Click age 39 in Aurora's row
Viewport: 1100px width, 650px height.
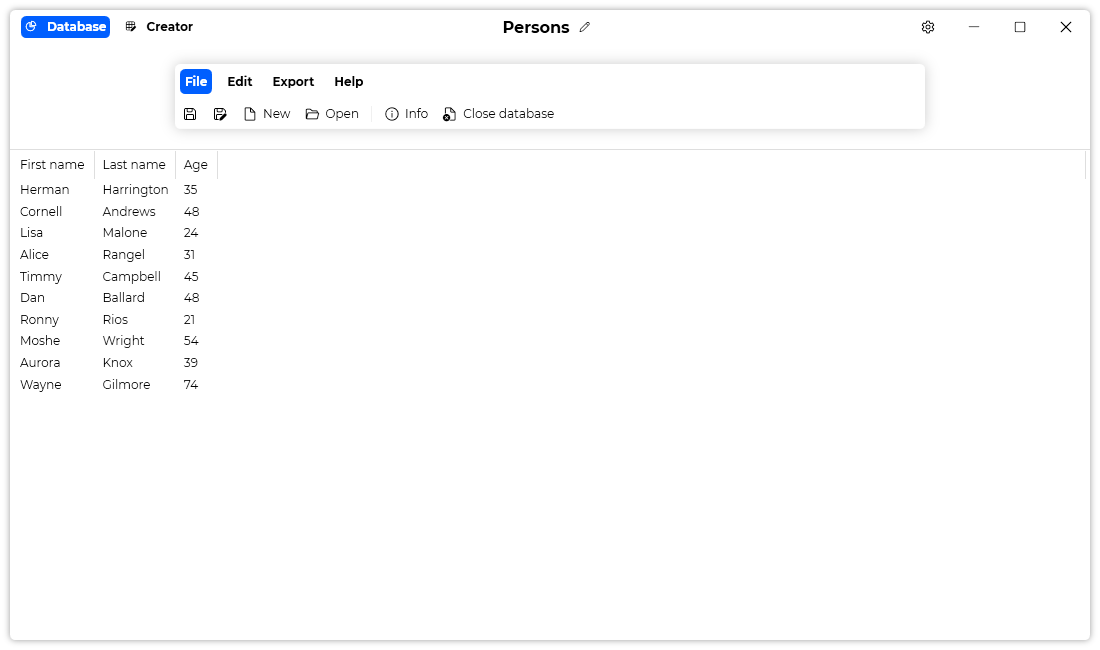coord(191,363)
